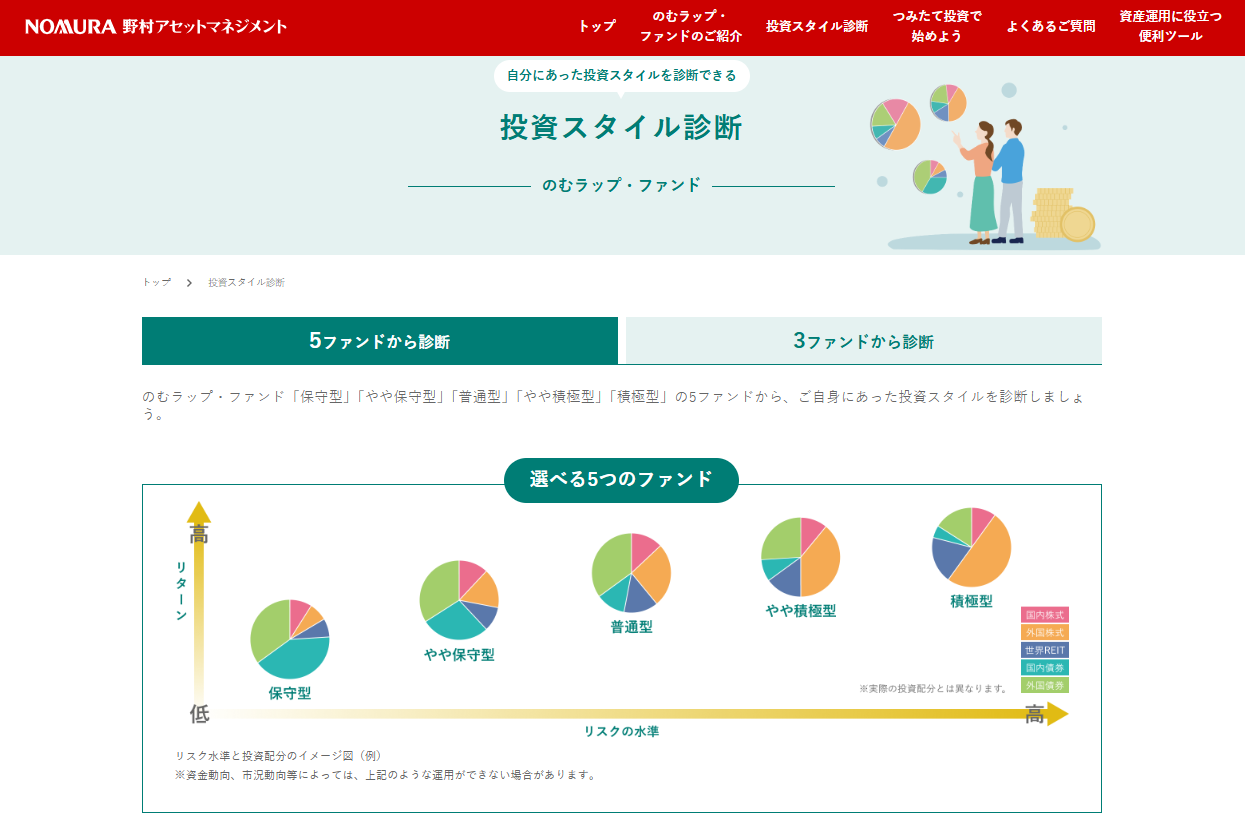Click the NOMURA 野村アセットマネジメント logo
This screenshot has height=819, width=1245.
pos(156,26)
